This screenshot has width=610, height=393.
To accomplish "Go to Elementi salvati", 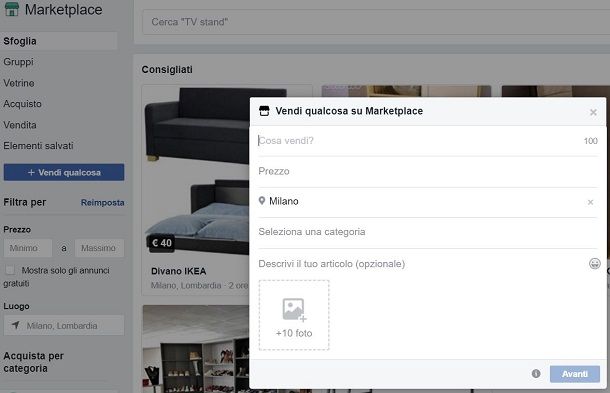I will click(x=38, y=146).
